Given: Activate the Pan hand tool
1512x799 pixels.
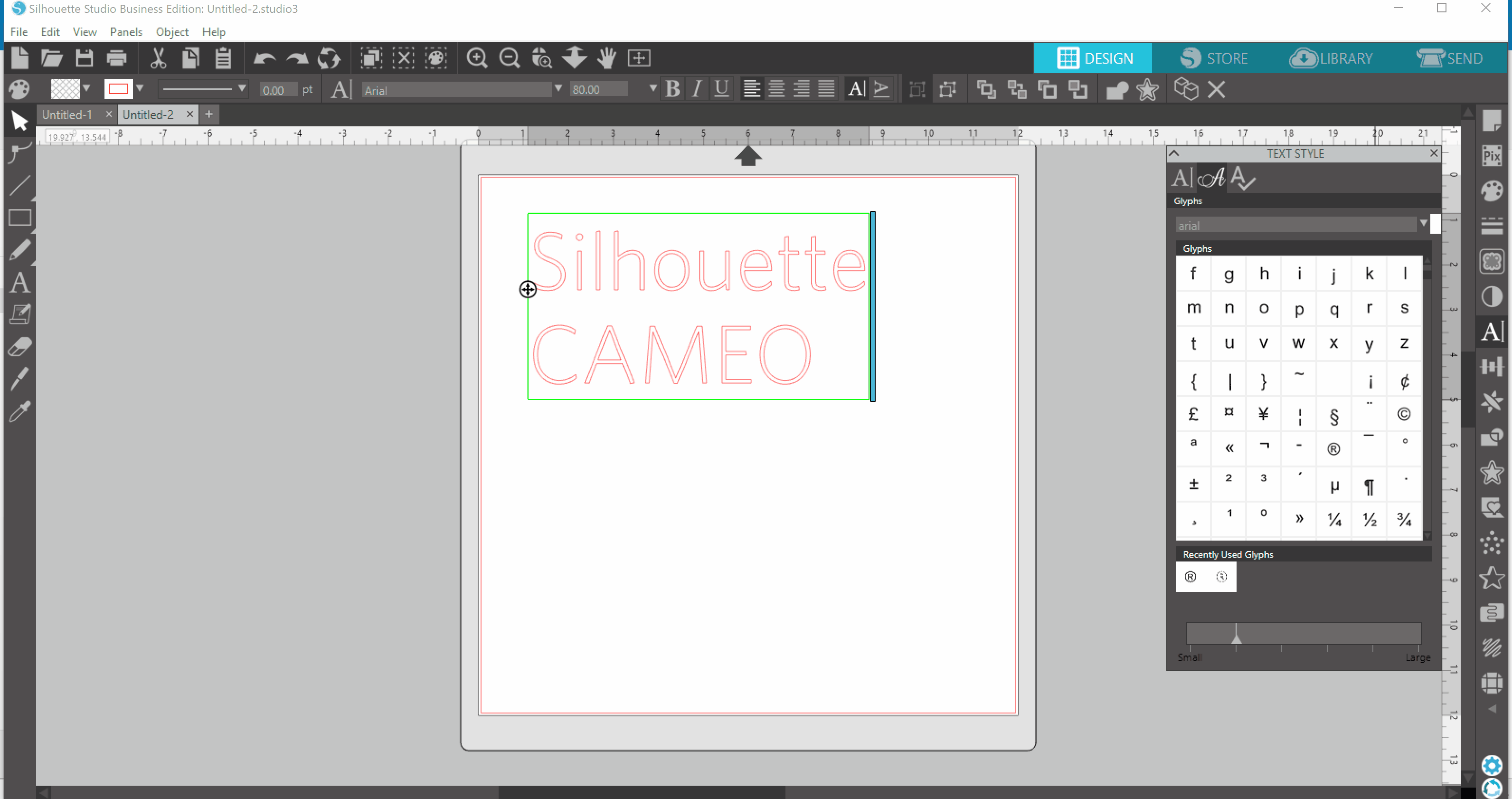Looking at the screenshot, I should click(x=606, y=57).
